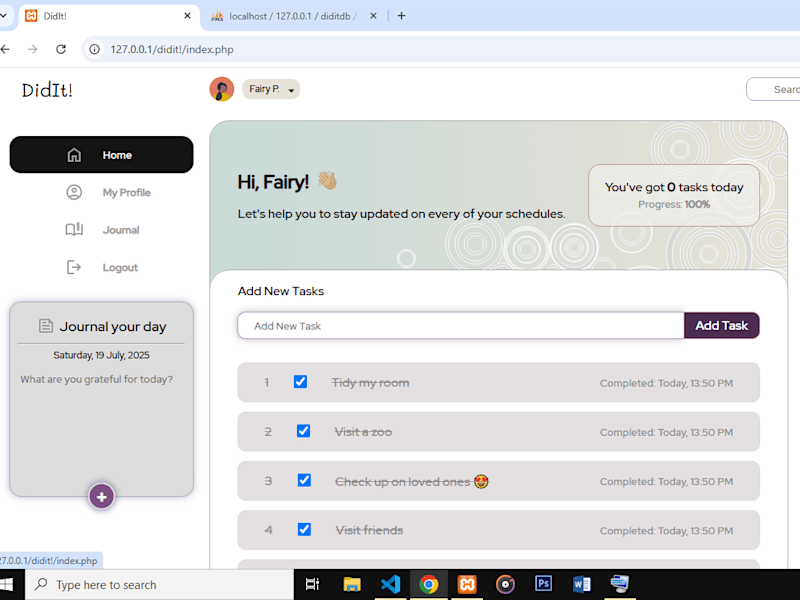800x600 pixels.
Task: Click the computer monitor icon on taskbar
Action: [x=620, y=584]
